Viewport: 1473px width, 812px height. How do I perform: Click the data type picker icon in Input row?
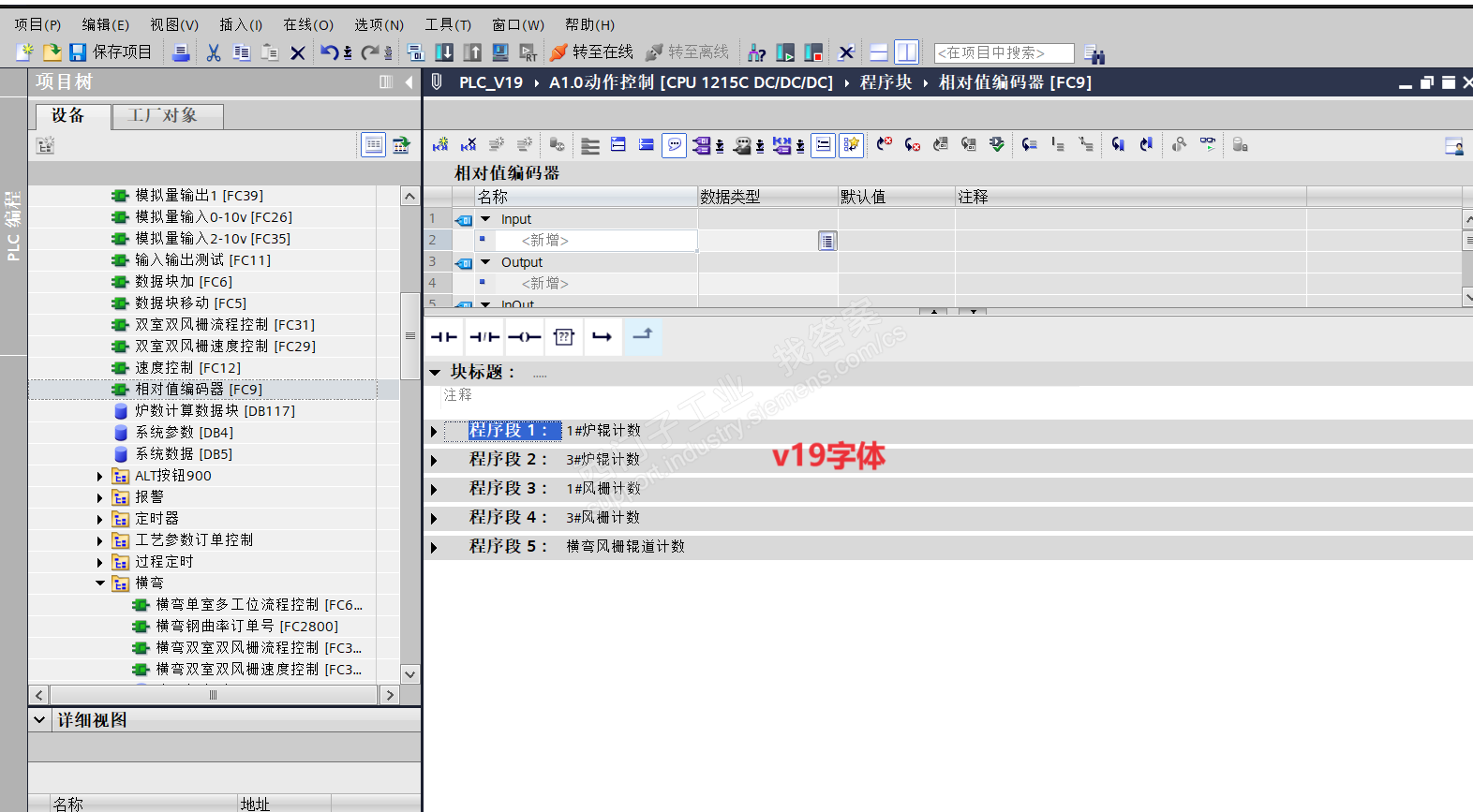pyautogui.click(x=827, y=241)
